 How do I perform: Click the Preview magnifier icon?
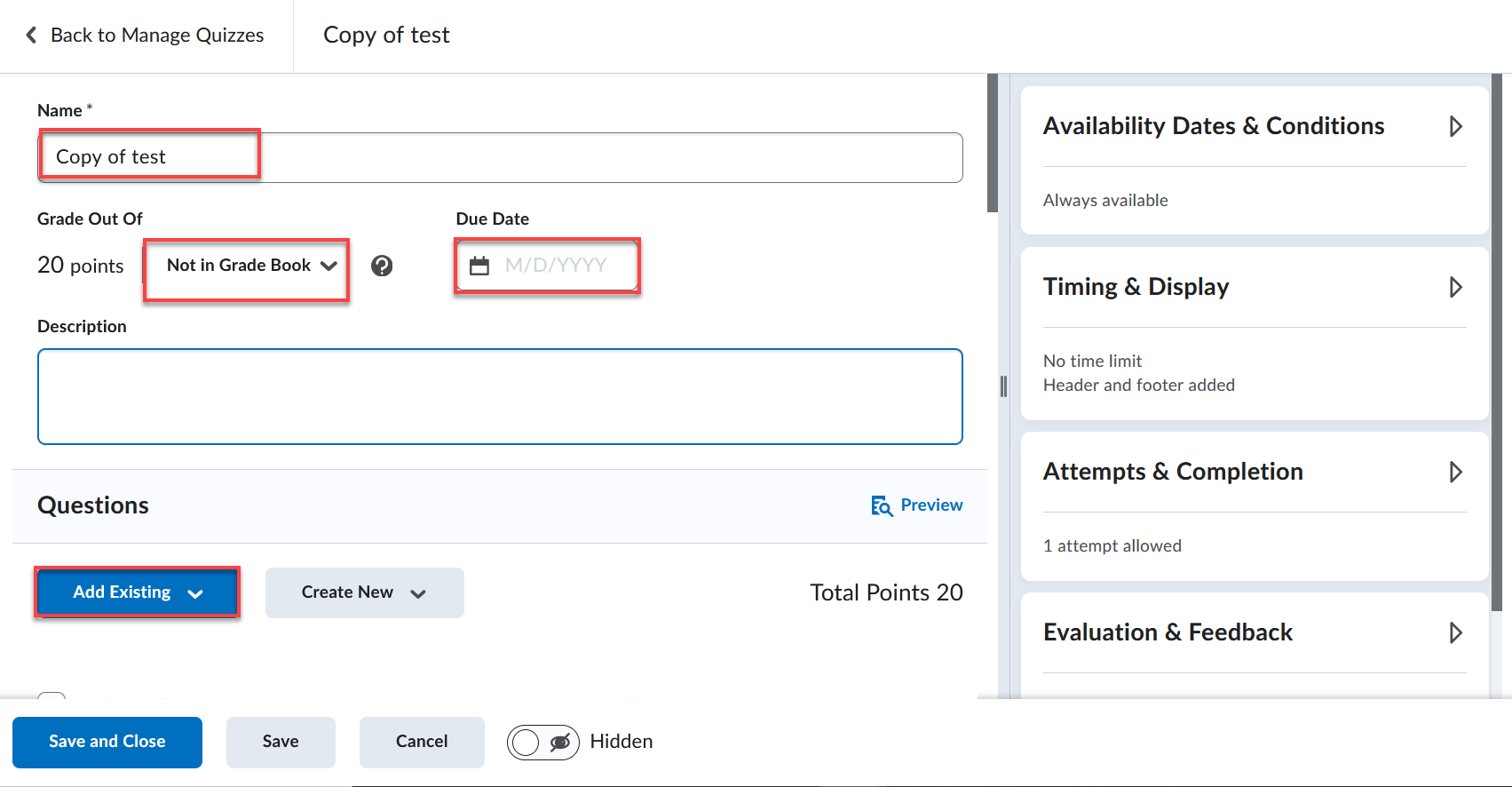point(881,505)
